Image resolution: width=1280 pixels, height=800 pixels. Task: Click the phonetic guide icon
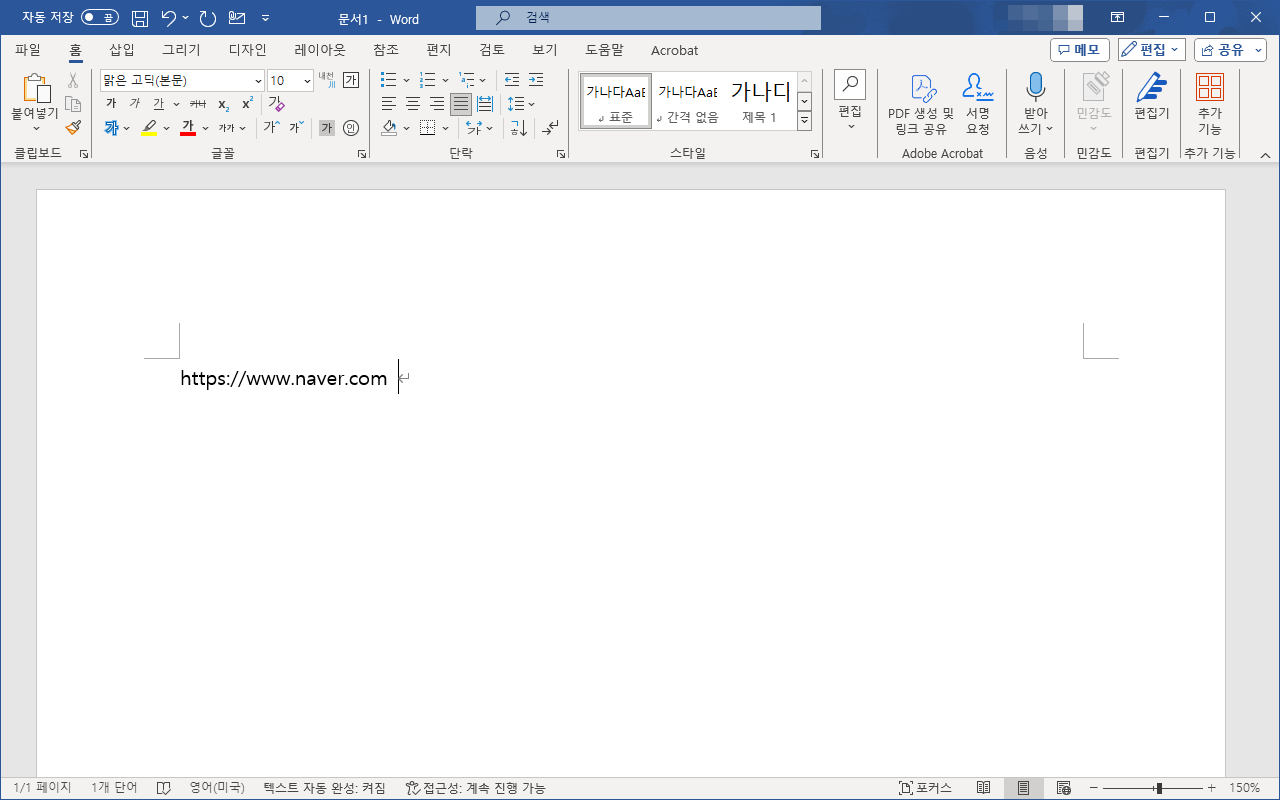(x=326, y=80)
